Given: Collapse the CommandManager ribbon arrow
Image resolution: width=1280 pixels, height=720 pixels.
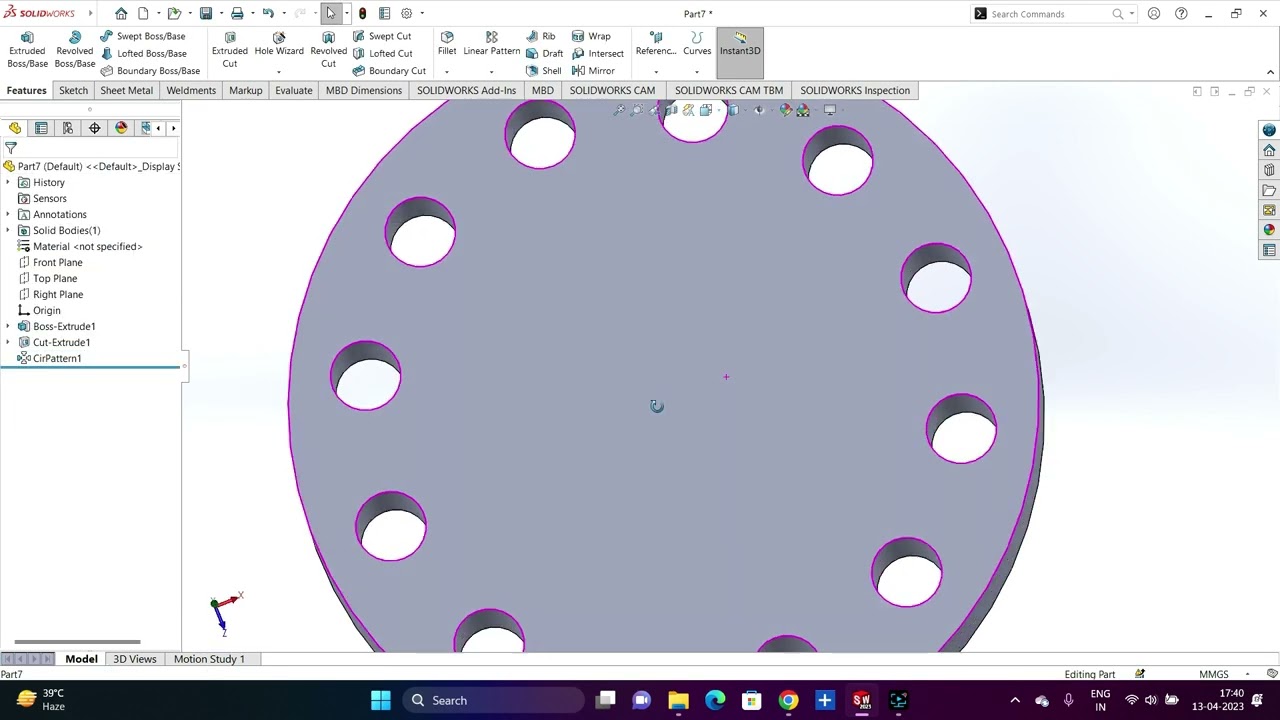Looking at the screenshot, I should coord(1270,72).
